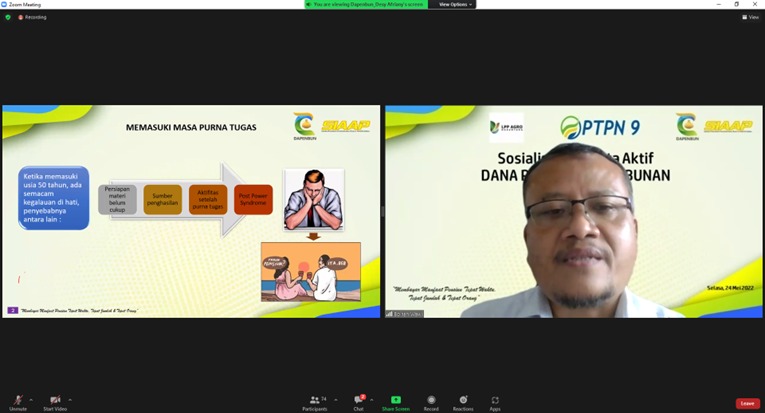The height and width of the screenshot is (413, 765).
Task: Open the Participants panel
Action: pyautogui.click(x=315, y=401)
